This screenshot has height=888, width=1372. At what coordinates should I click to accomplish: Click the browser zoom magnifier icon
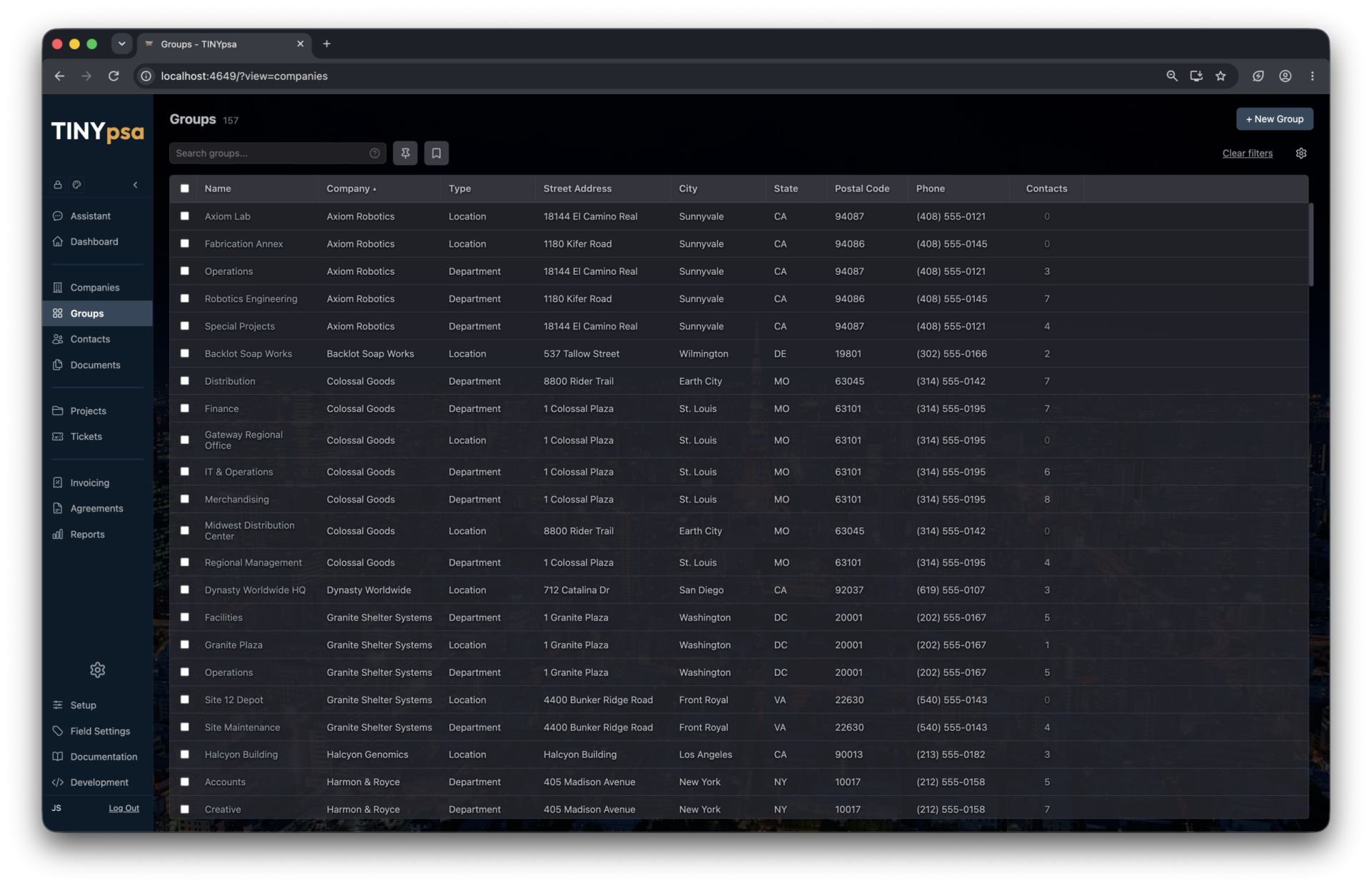coord(1172,76)
